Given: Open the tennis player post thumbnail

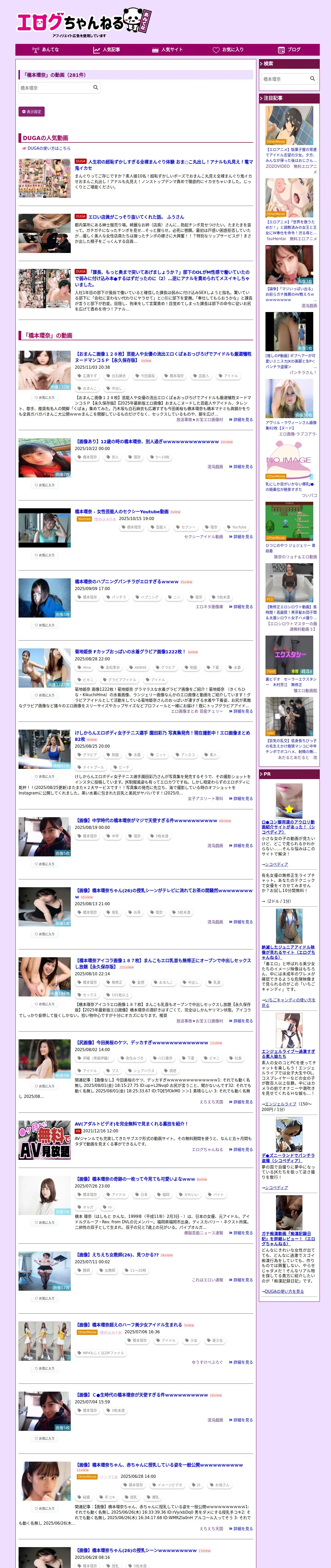Looking at the screenshot, I should [44, 749].
